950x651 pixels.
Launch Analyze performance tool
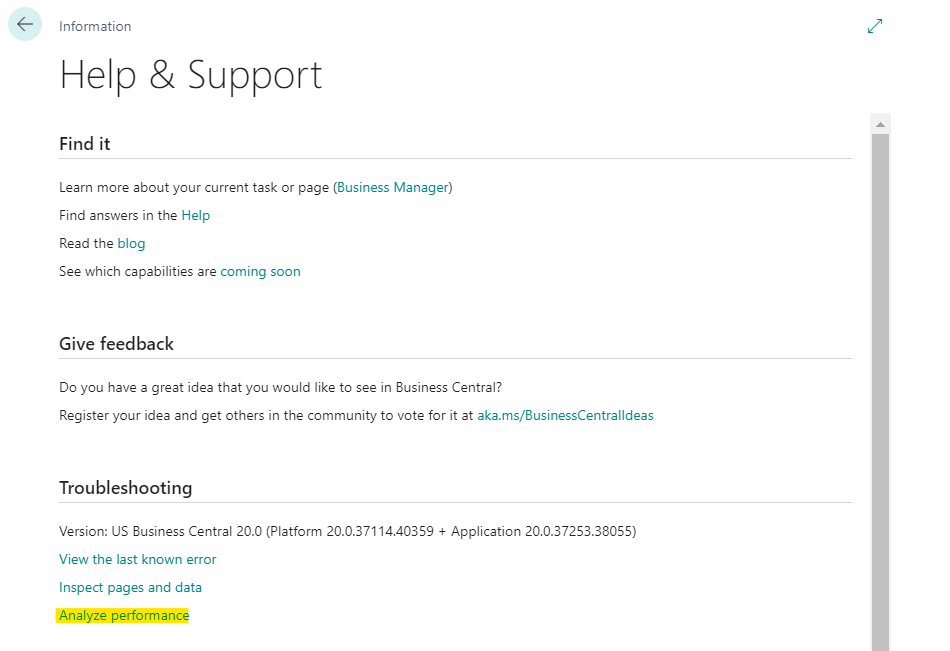pyautogui.click(x=124, y=615)
